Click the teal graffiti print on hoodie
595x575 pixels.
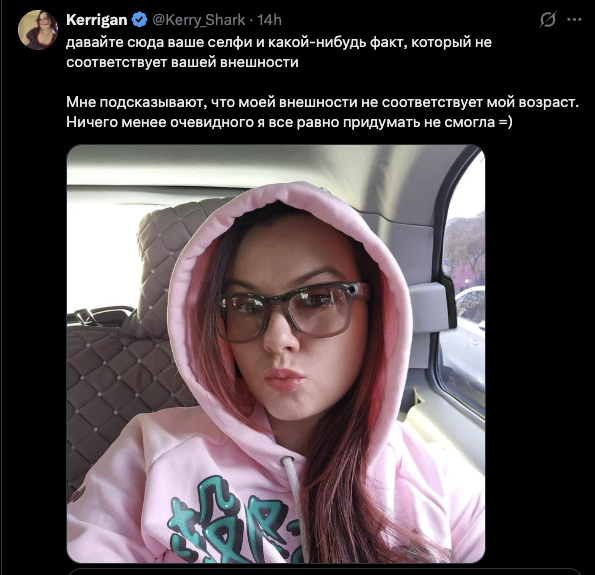[x=232, y=521]
